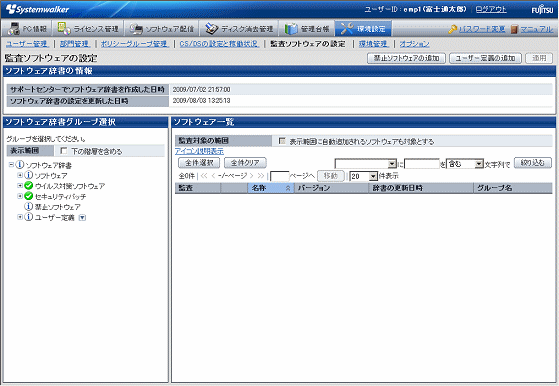559x386 pixels.
Task: Click the 絞り込む button
Action: [533, 163]
